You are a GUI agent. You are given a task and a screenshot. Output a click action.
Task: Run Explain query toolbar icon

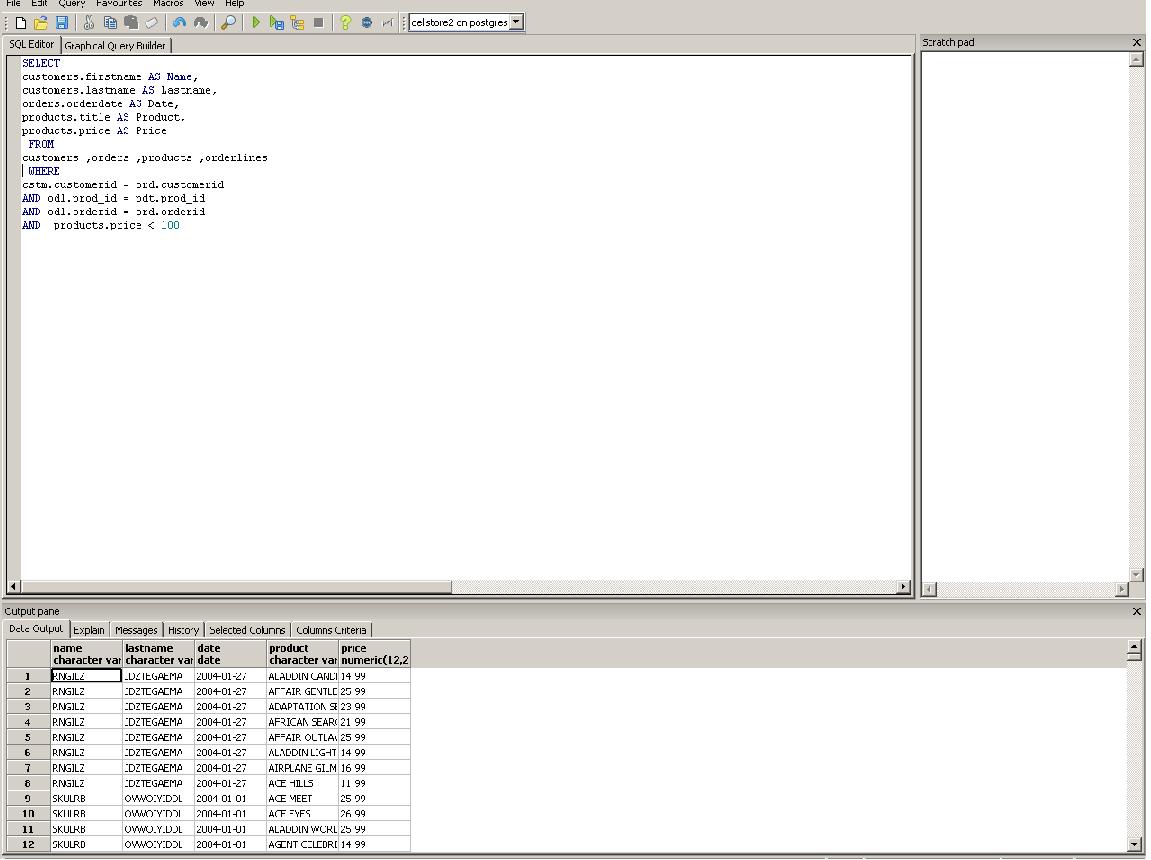coord(297,23)
